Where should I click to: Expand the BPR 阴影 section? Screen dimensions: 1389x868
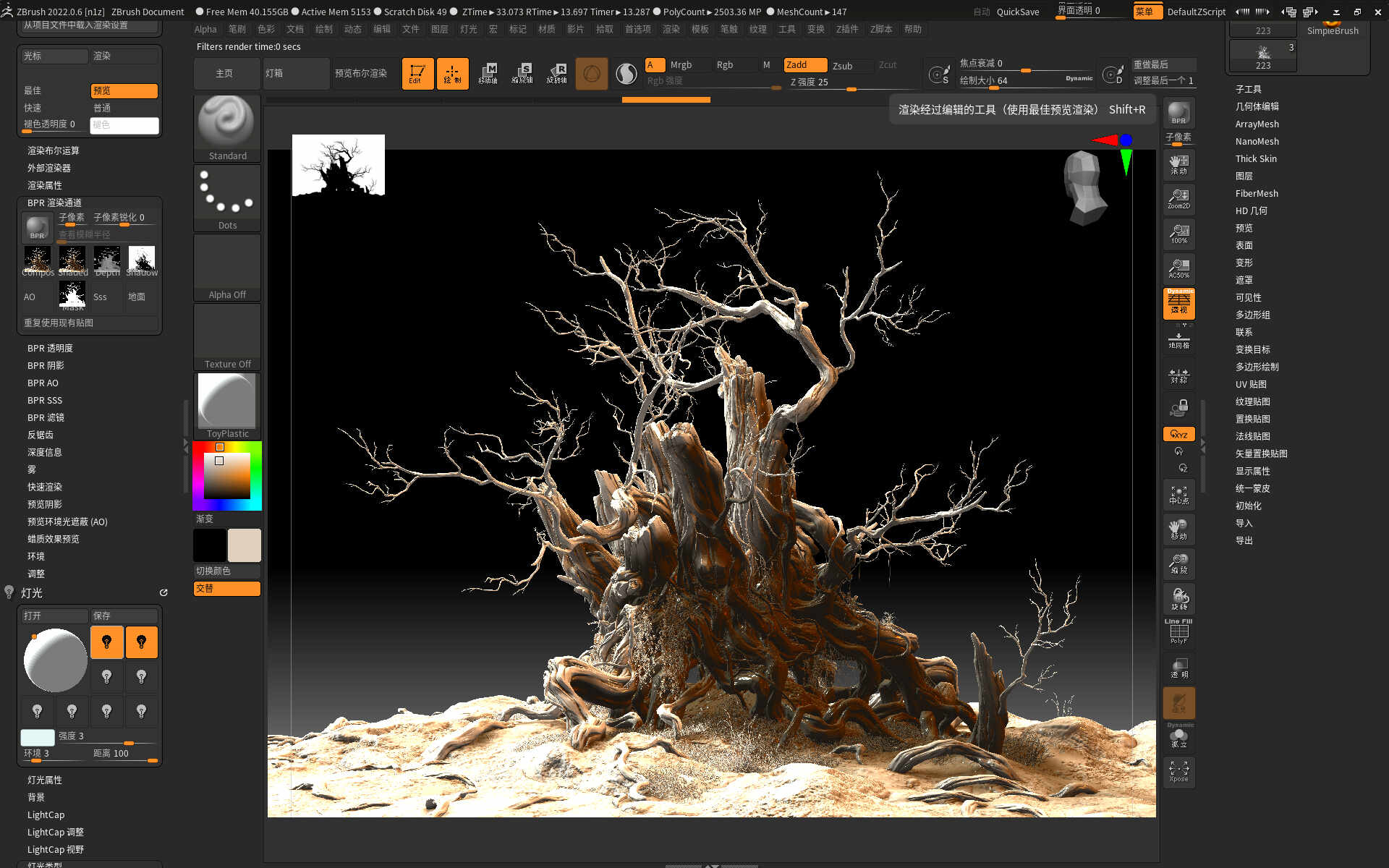tap(46, 365)
